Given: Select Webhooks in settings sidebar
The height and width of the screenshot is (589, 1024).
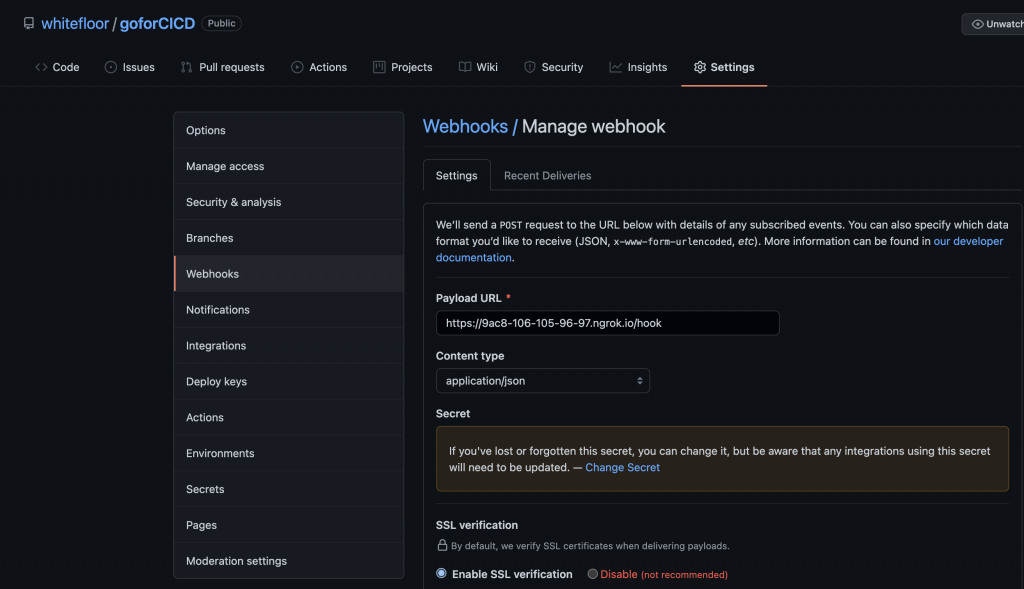Looking at the screenshot, I should tap(289, 274).
